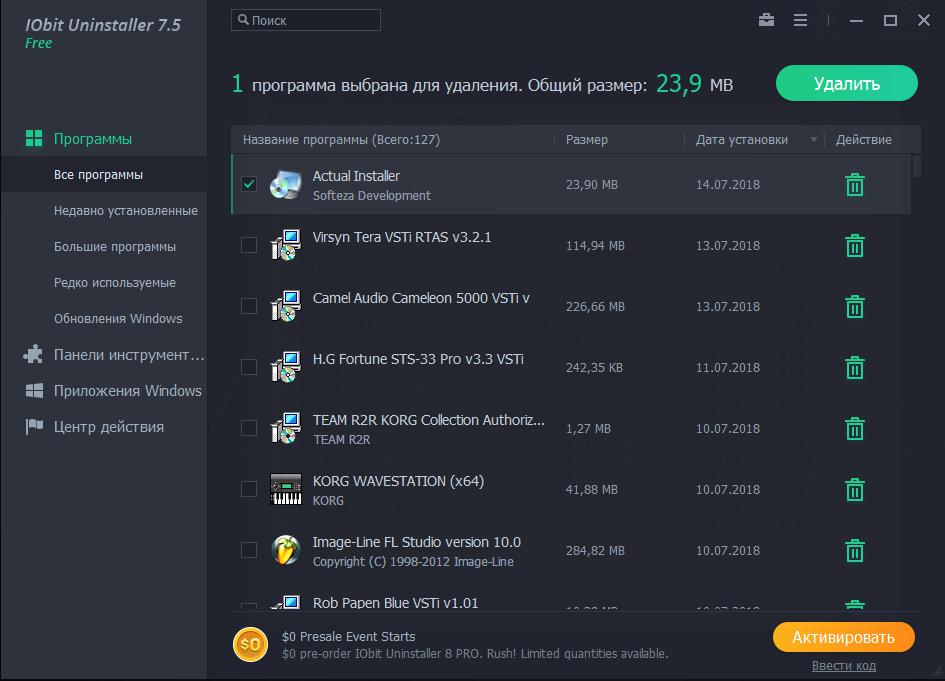Click trash icon for H.G Fortune STS-33
The height and width of the screenshot is (681, 945).
pyautogui.click(x=855, y=368)
